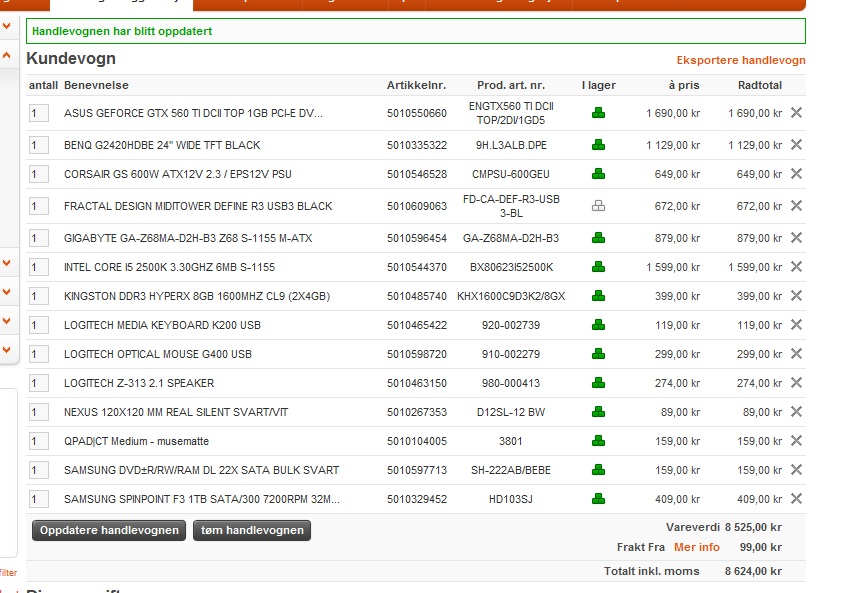Click stock icon for Kingston HyperX row
This screenshot has height=593, width=841.
(599, 295)
